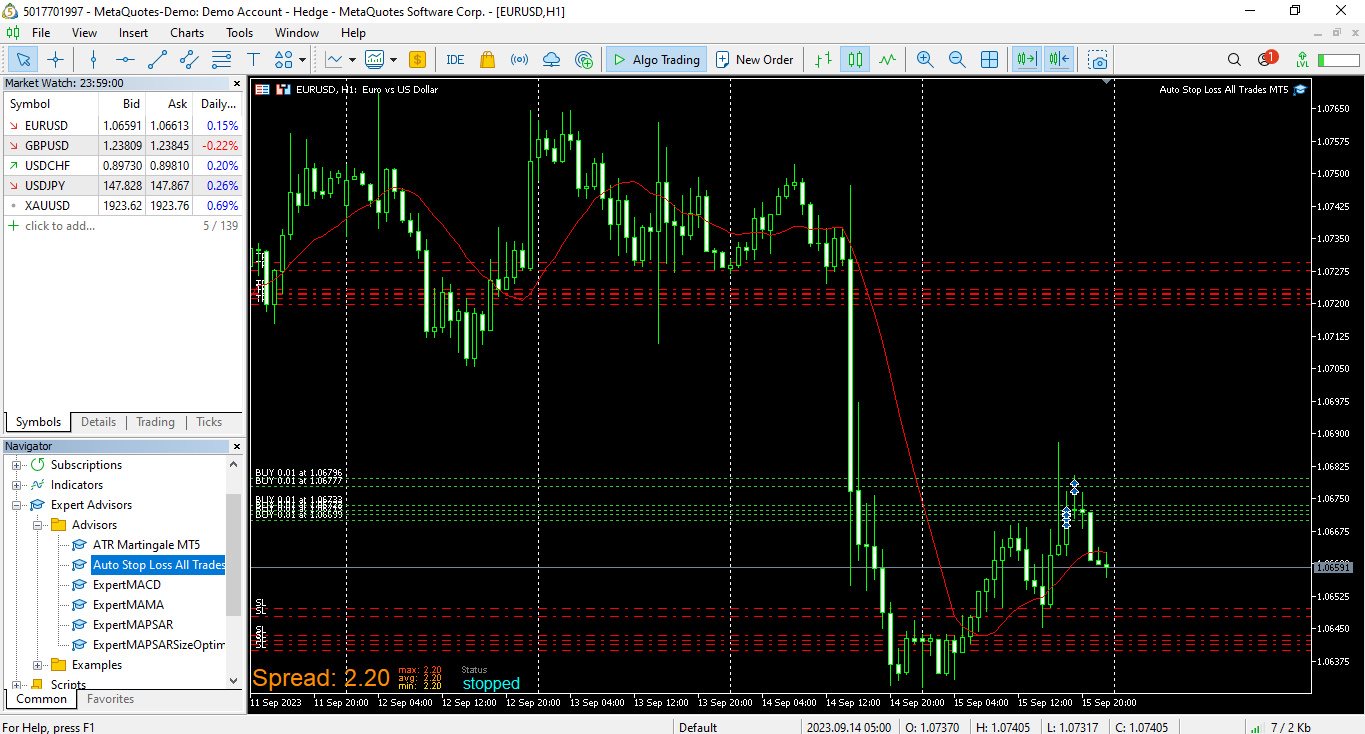Image resolution: width=1365 pixels, height=734 pixels.
Task: Take a chart screenshot with camera icon
Action: pyautogui.click(x=1097, y=60)
